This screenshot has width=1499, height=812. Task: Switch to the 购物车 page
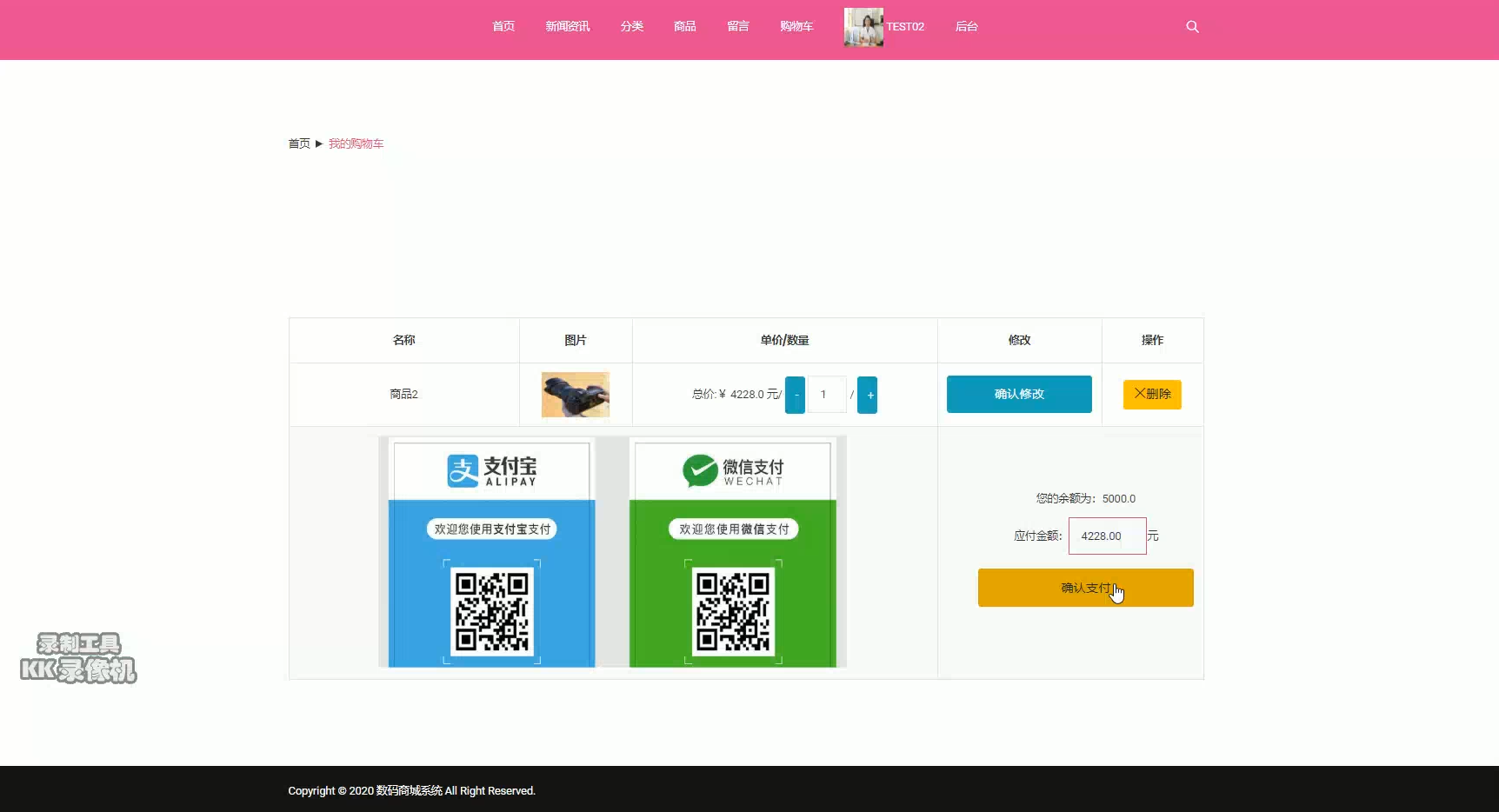(x=796, y=26)
